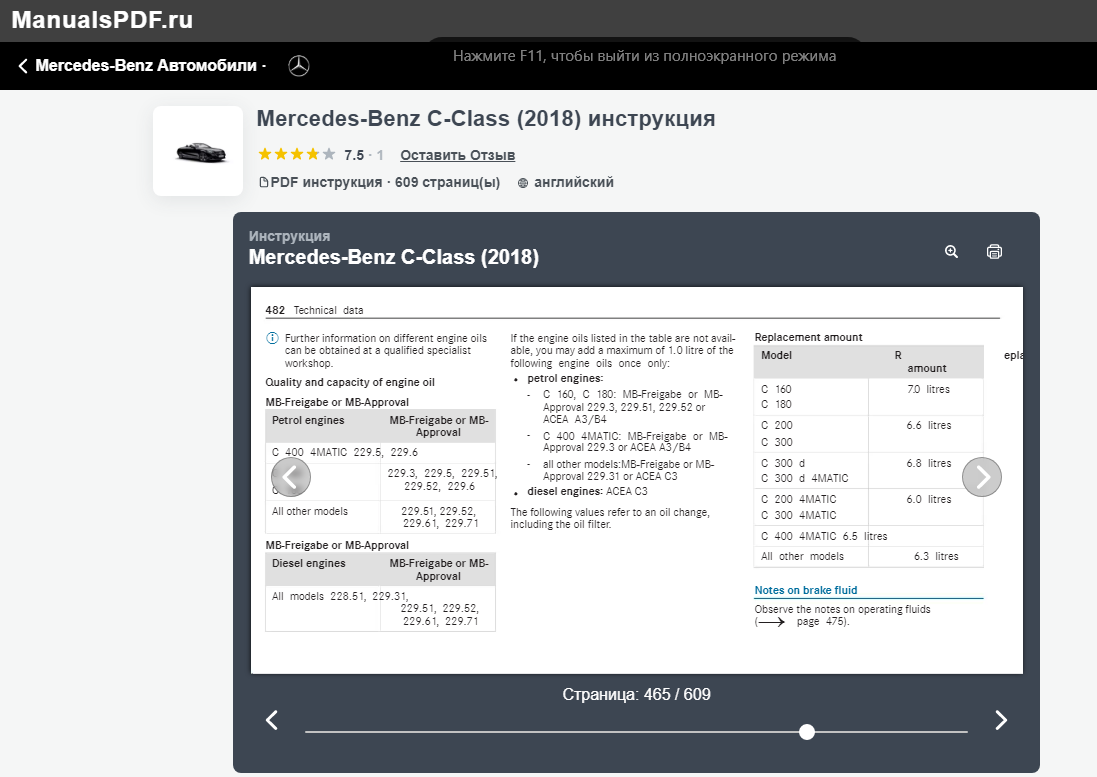Click the Mercedes-Benz star logo icon
The height and width of the screenshot is (777, 1097).
299,66
